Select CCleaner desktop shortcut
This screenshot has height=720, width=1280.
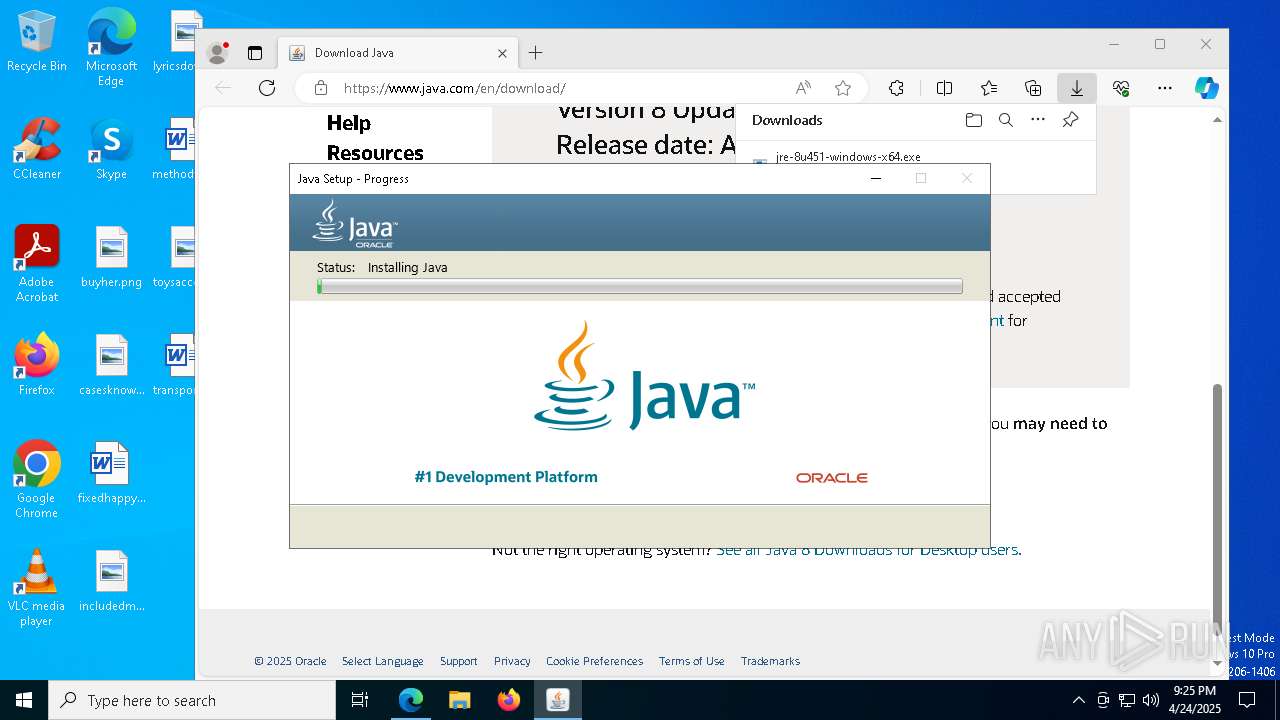[x=36, y=150]
